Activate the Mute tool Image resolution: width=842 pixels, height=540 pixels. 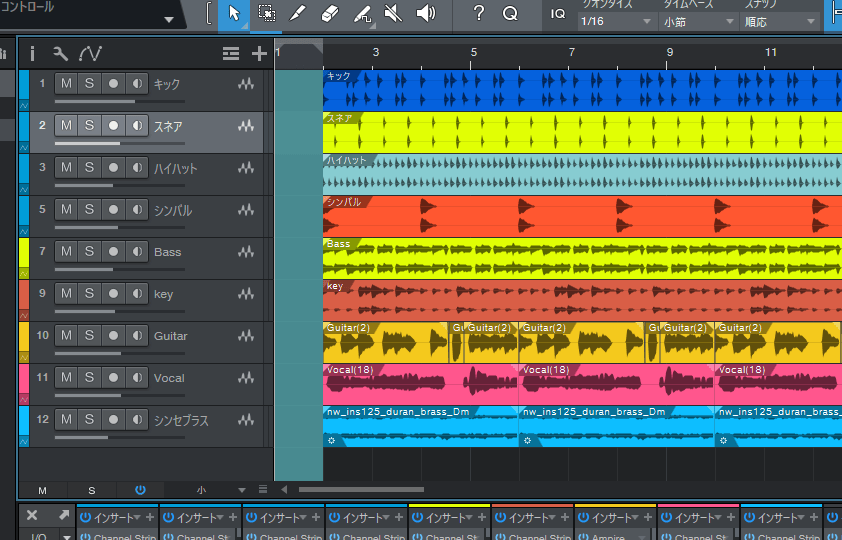(394, 14)
